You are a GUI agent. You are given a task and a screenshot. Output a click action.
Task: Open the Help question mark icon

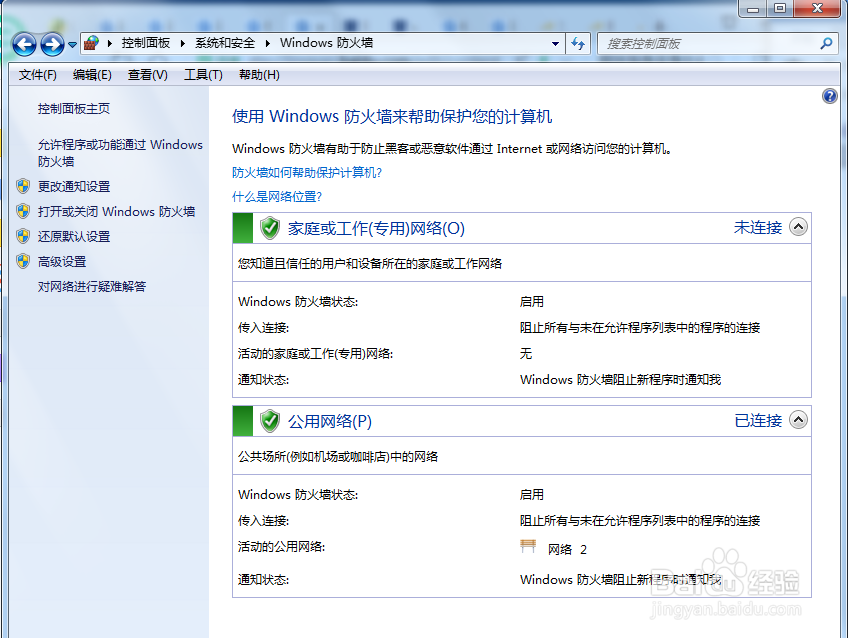830,96
